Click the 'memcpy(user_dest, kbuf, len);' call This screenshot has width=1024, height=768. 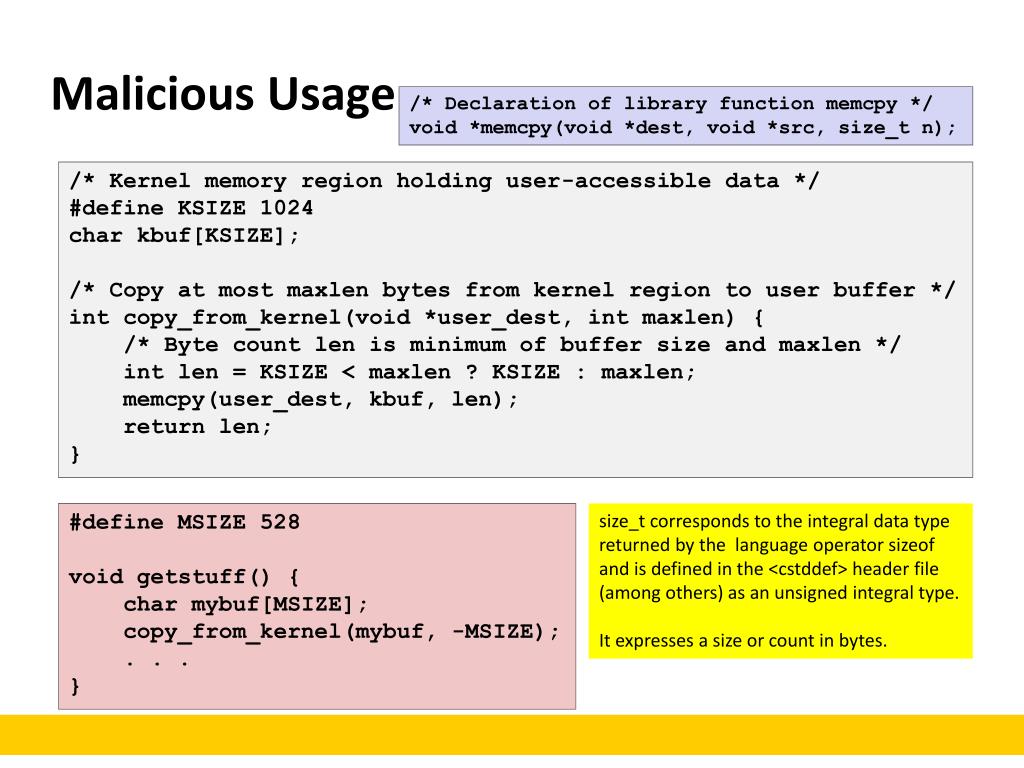pyautogui.click(x=320, y=400)
